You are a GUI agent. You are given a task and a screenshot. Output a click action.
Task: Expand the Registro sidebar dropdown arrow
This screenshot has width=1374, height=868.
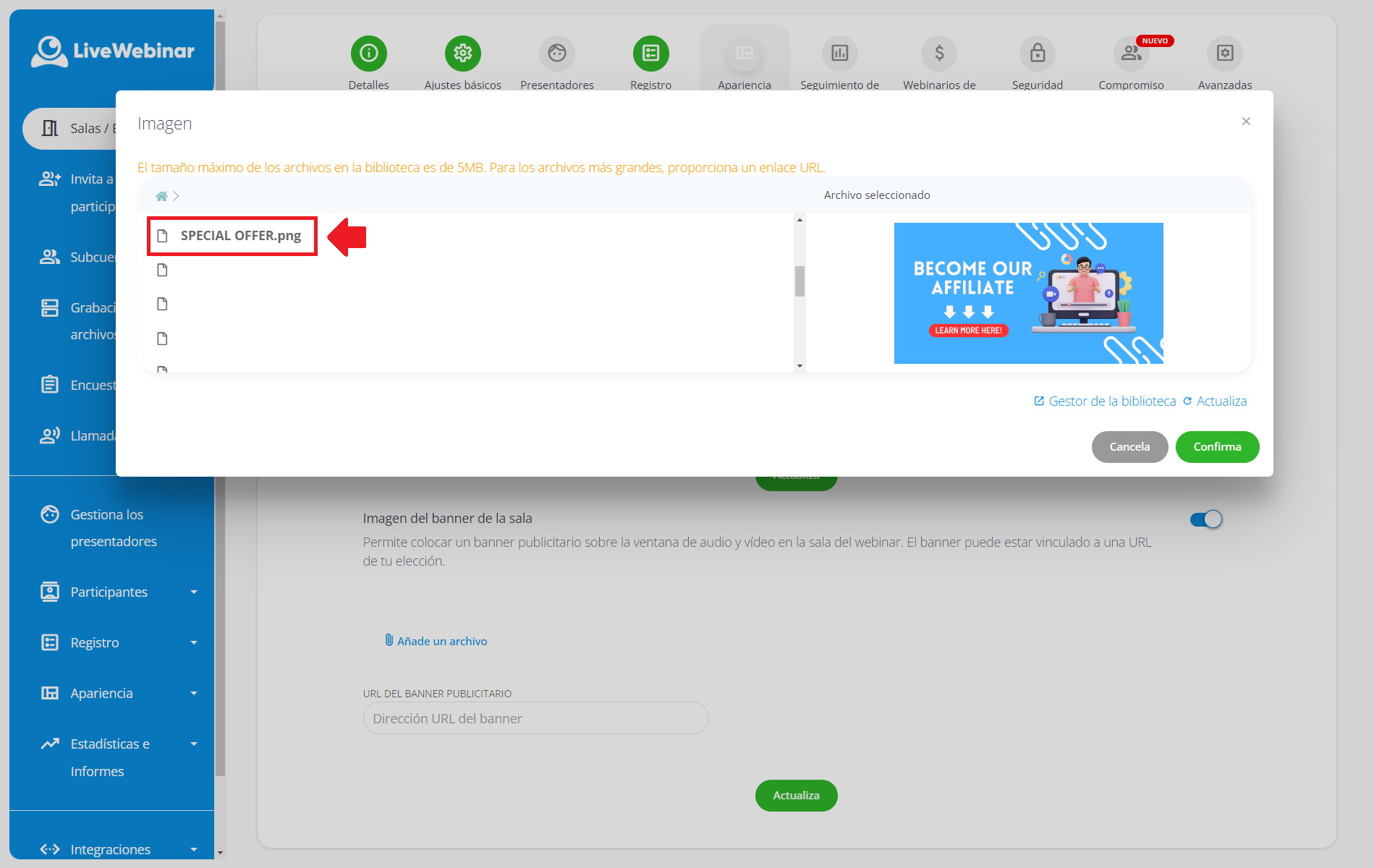194,642
